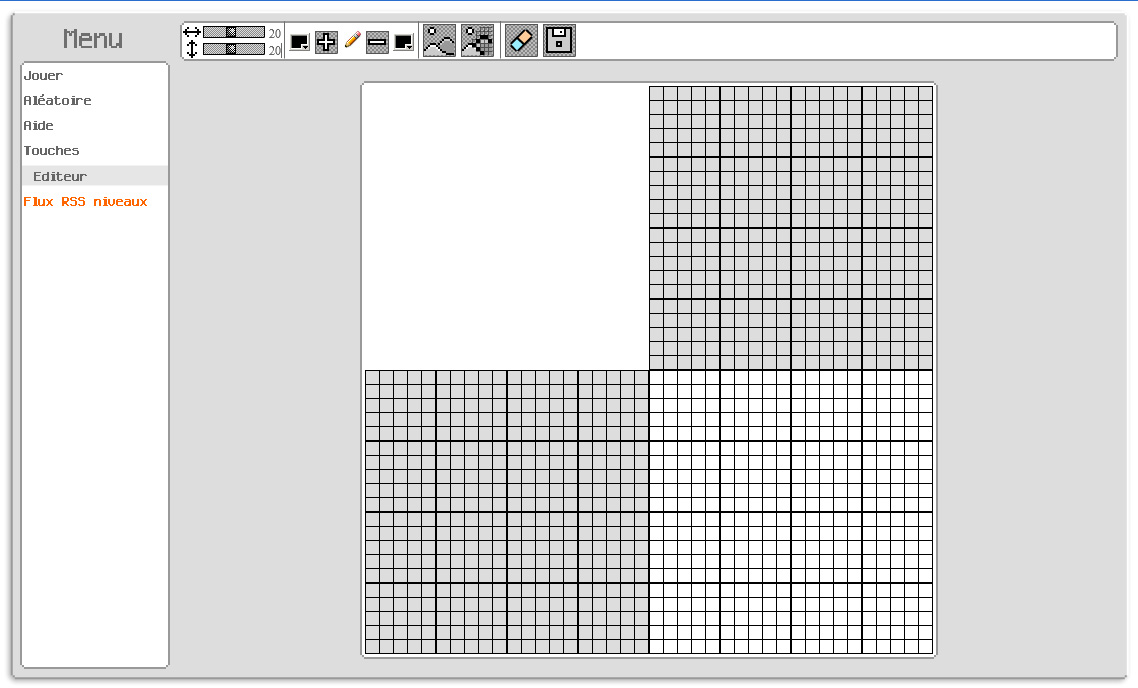Open the Jouer menu item

click(44, 76)
